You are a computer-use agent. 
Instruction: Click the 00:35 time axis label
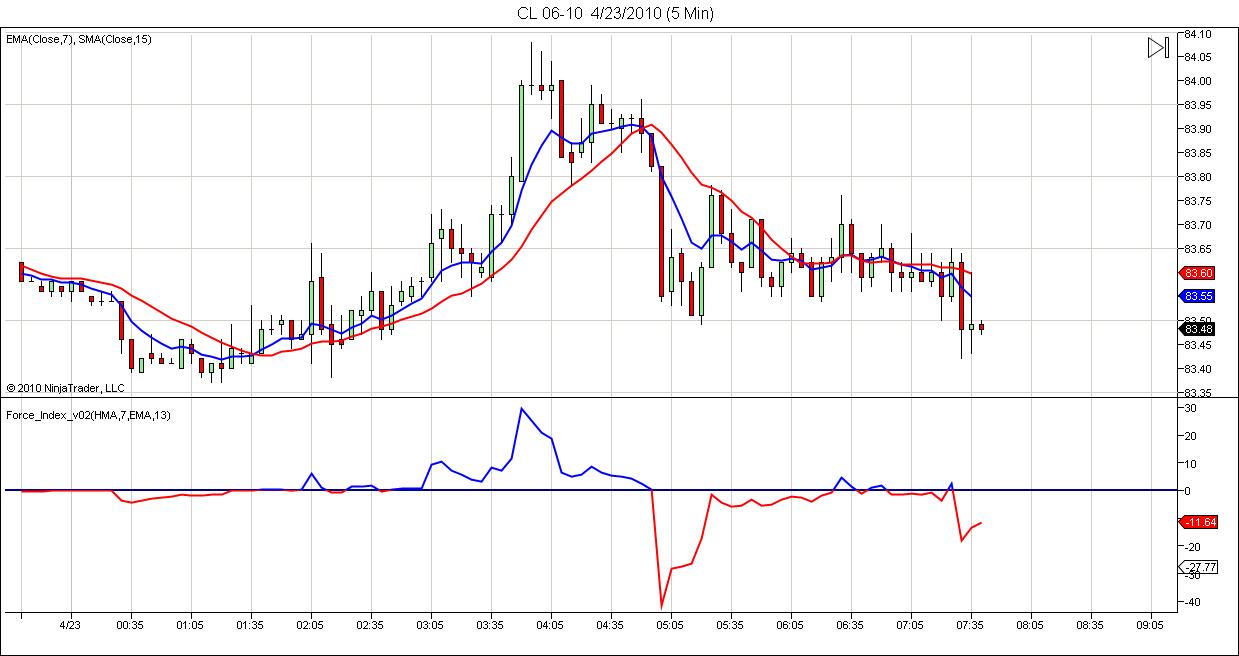130,625
